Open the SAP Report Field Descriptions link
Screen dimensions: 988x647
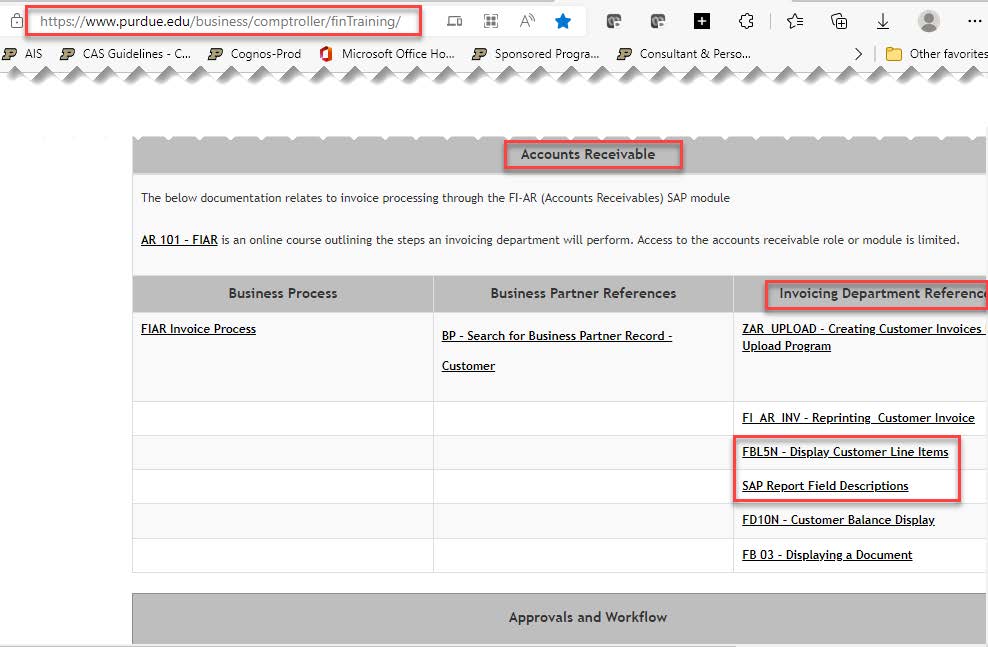tap(825, 486)
